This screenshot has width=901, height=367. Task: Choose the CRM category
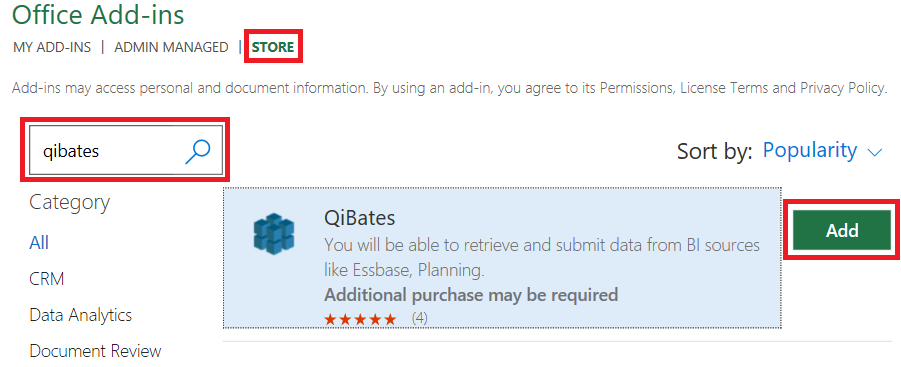click(x=47, y=279)
